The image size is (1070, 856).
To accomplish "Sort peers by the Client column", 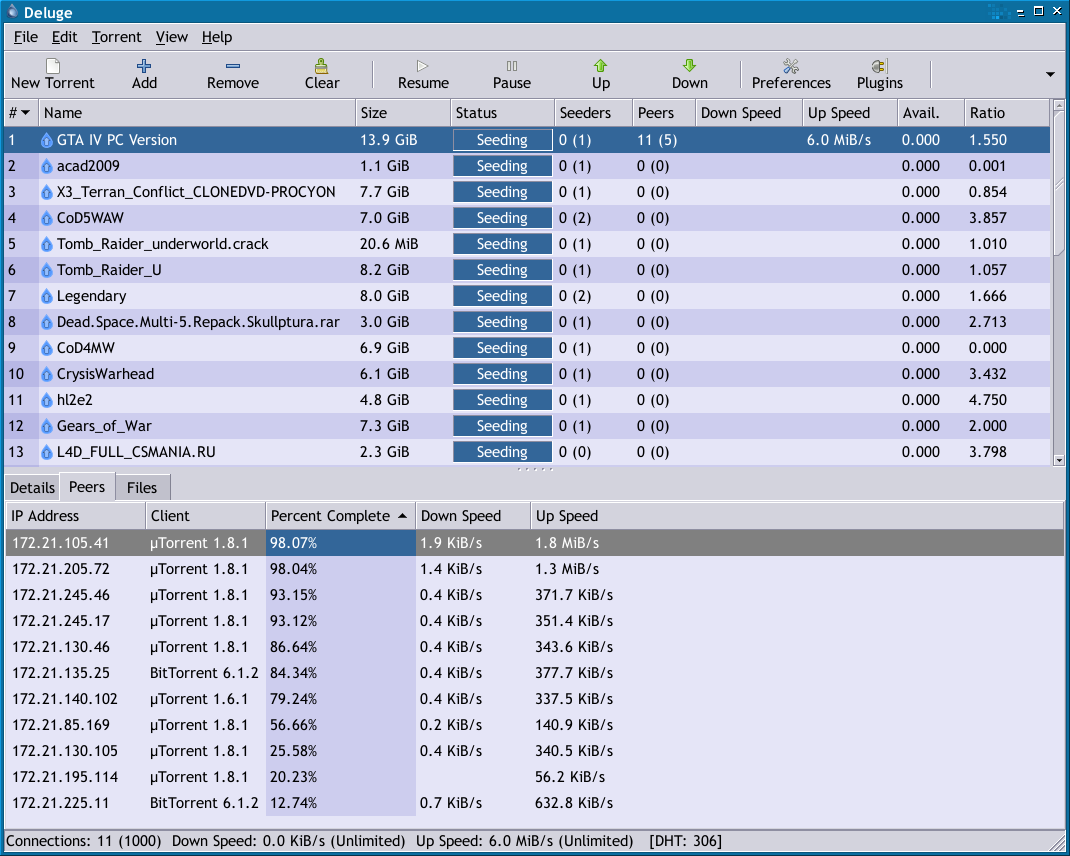I will pyautogui.click(x=205, y=516).
